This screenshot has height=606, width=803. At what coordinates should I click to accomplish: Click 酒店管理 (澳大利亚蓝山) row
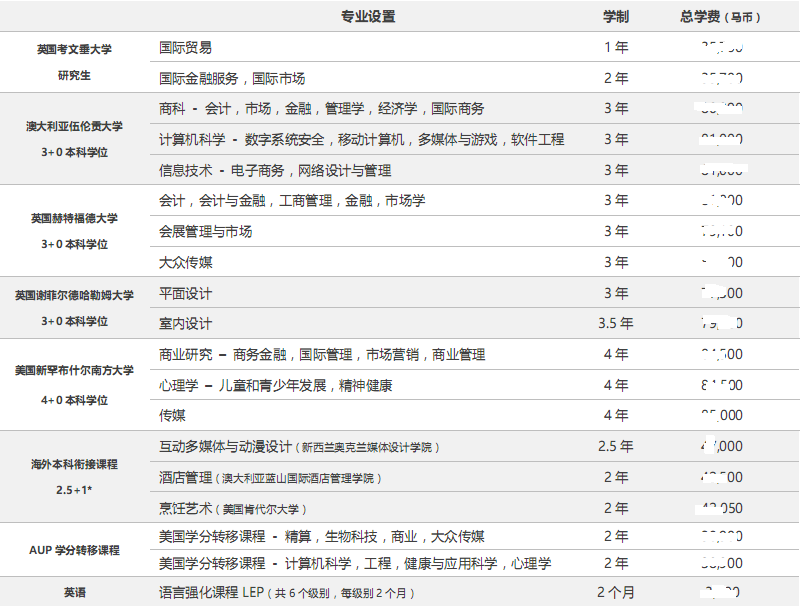coord(475,477)
